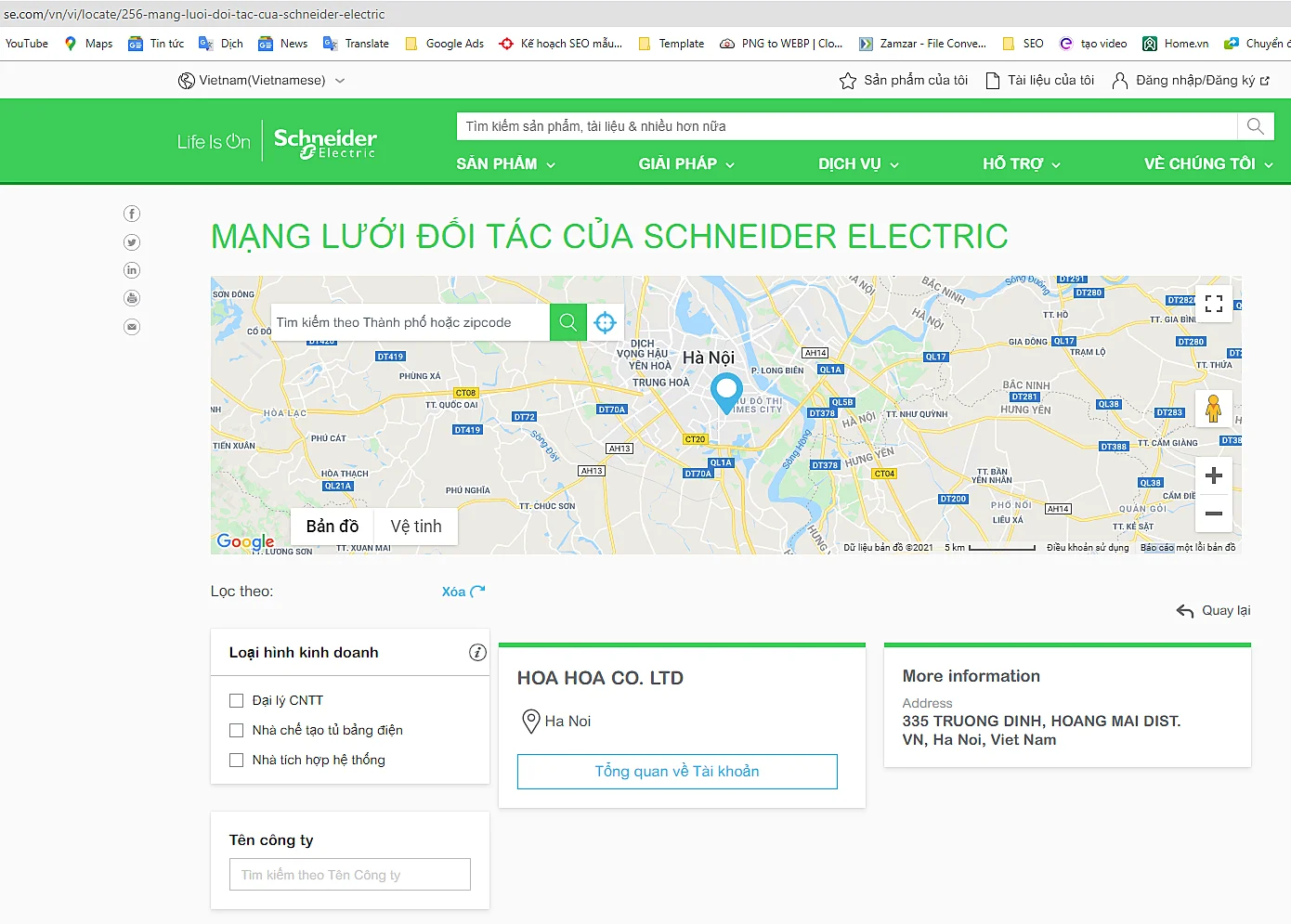Expand the HỖ TRỢ menu
The width and height of the screenshot is (1291, 924).
point(1022,164)
